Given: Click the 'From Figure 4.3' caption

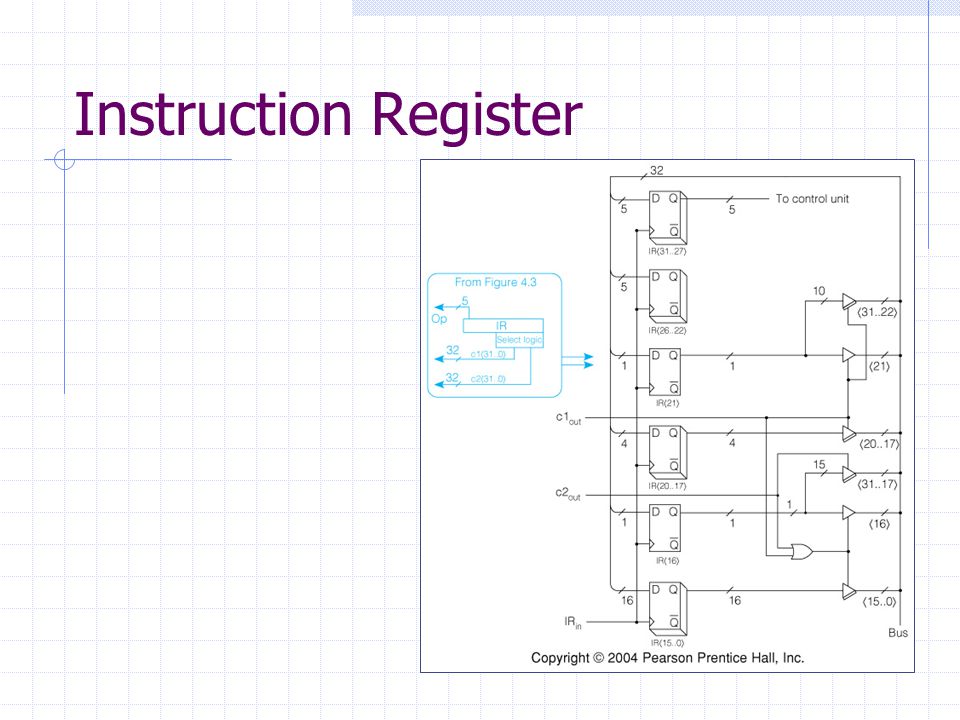Looking at the screenshot, I should pyautogui.click(x=495, y=282).
